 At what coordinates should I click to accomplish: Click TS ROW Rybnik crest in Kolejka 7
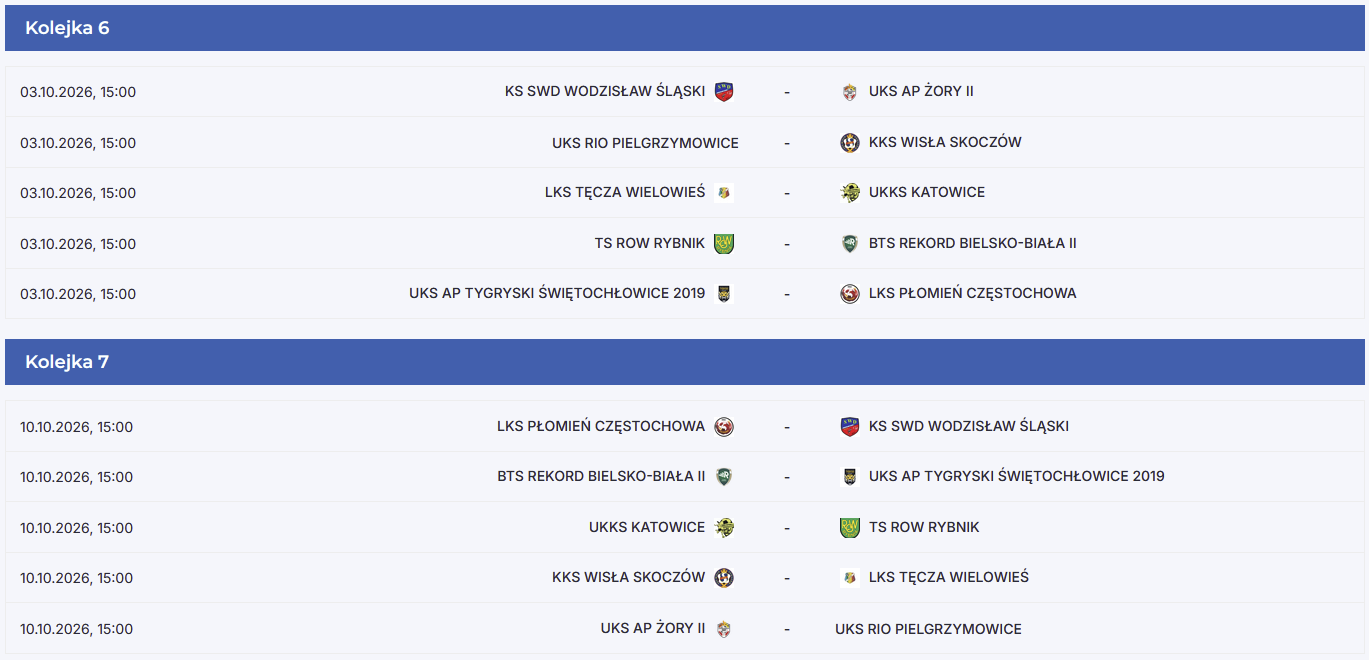pyautogui.click(x=850, y=528)
